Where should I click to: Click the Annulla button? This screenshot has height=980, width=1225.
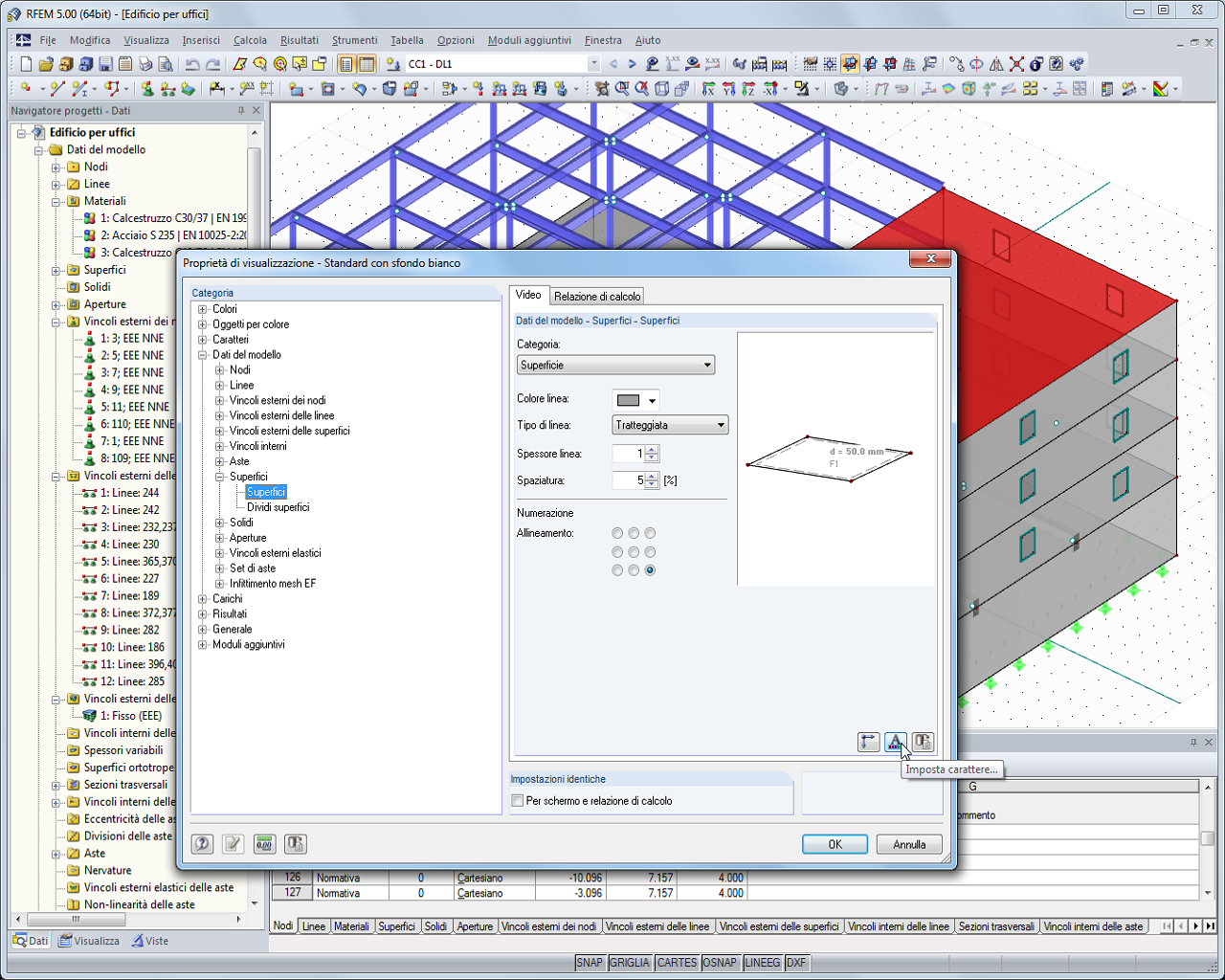click(909, 844)
